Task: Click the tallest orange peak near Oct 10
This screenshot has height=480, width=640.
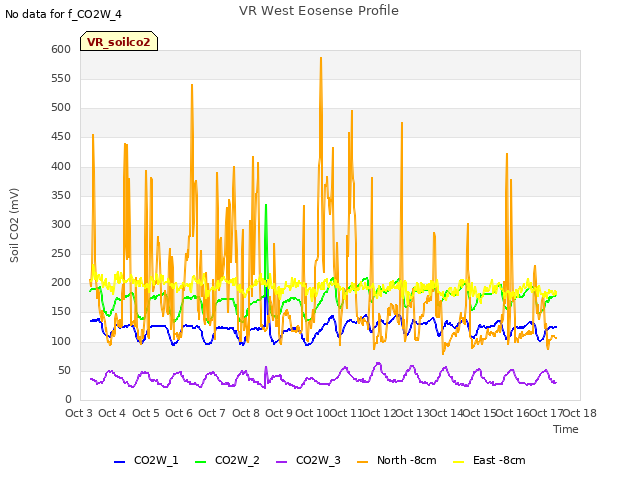Action: 321,58
